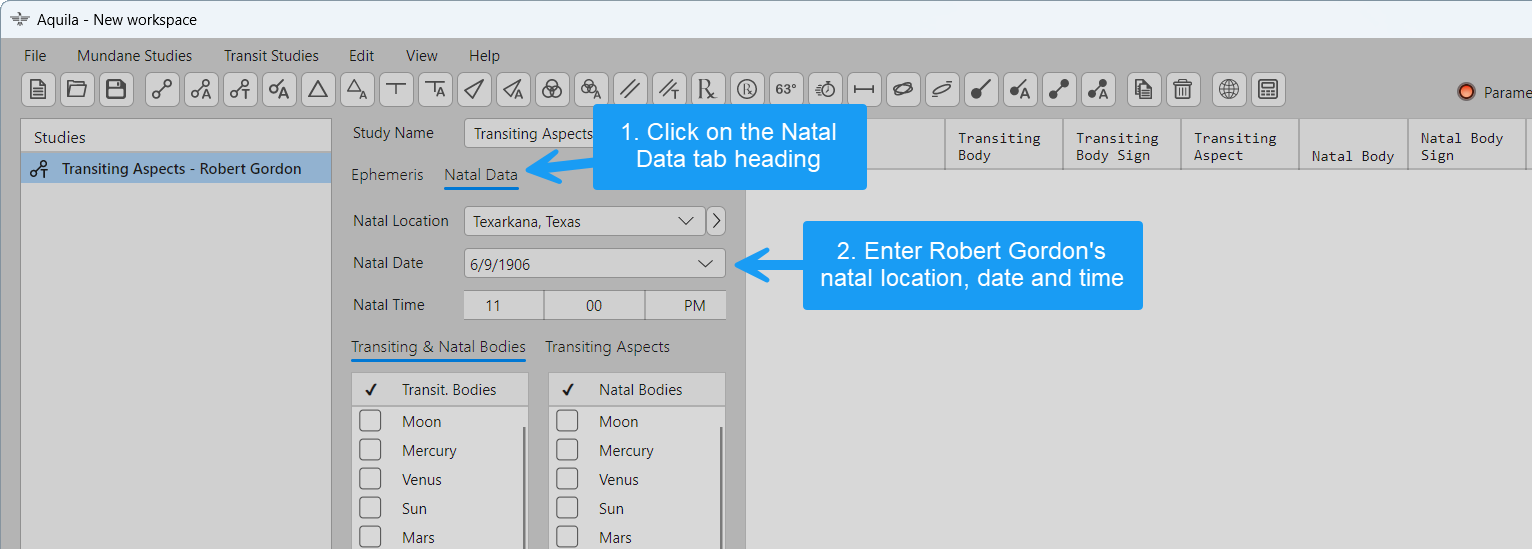Viewport: 1532px width, 549px height.
Task: Click the single orbit ellipse icon
Action: click(942, 89)
